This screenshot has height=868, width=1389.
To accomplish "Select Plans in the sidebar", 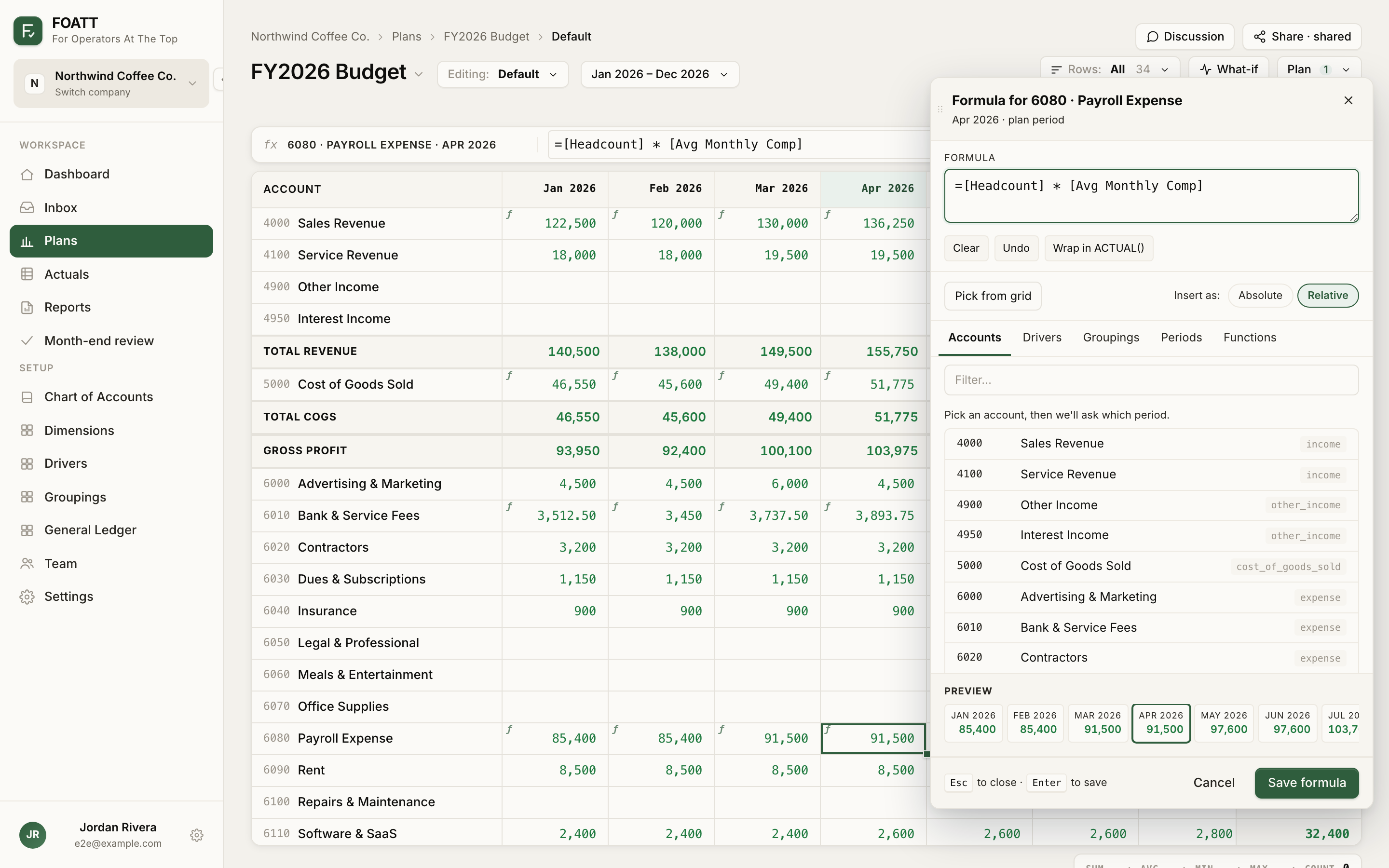I will [x=111, y=241].
